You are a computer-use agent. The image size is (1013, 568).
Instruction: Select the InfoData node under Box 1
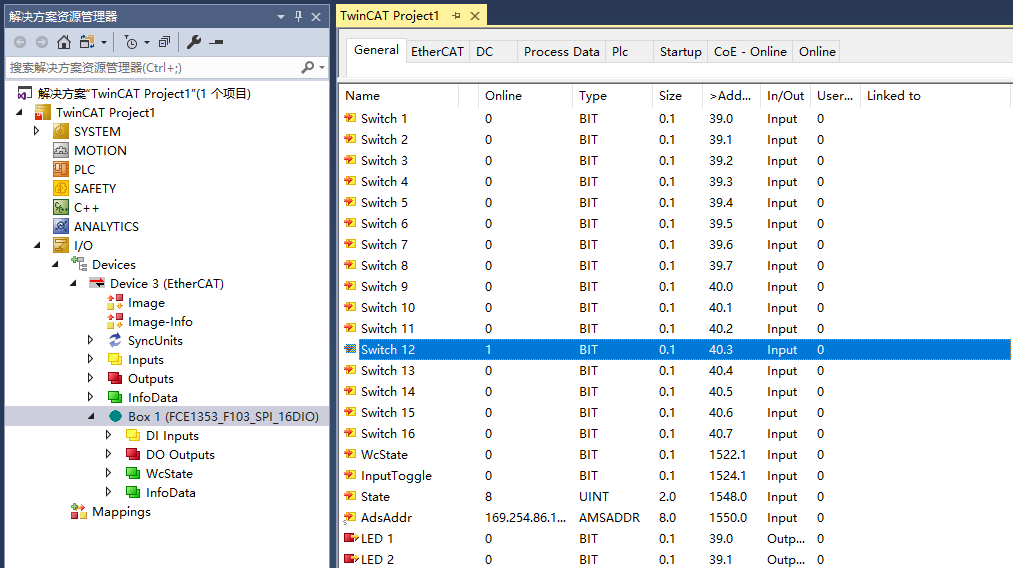(x=171, y=492)
